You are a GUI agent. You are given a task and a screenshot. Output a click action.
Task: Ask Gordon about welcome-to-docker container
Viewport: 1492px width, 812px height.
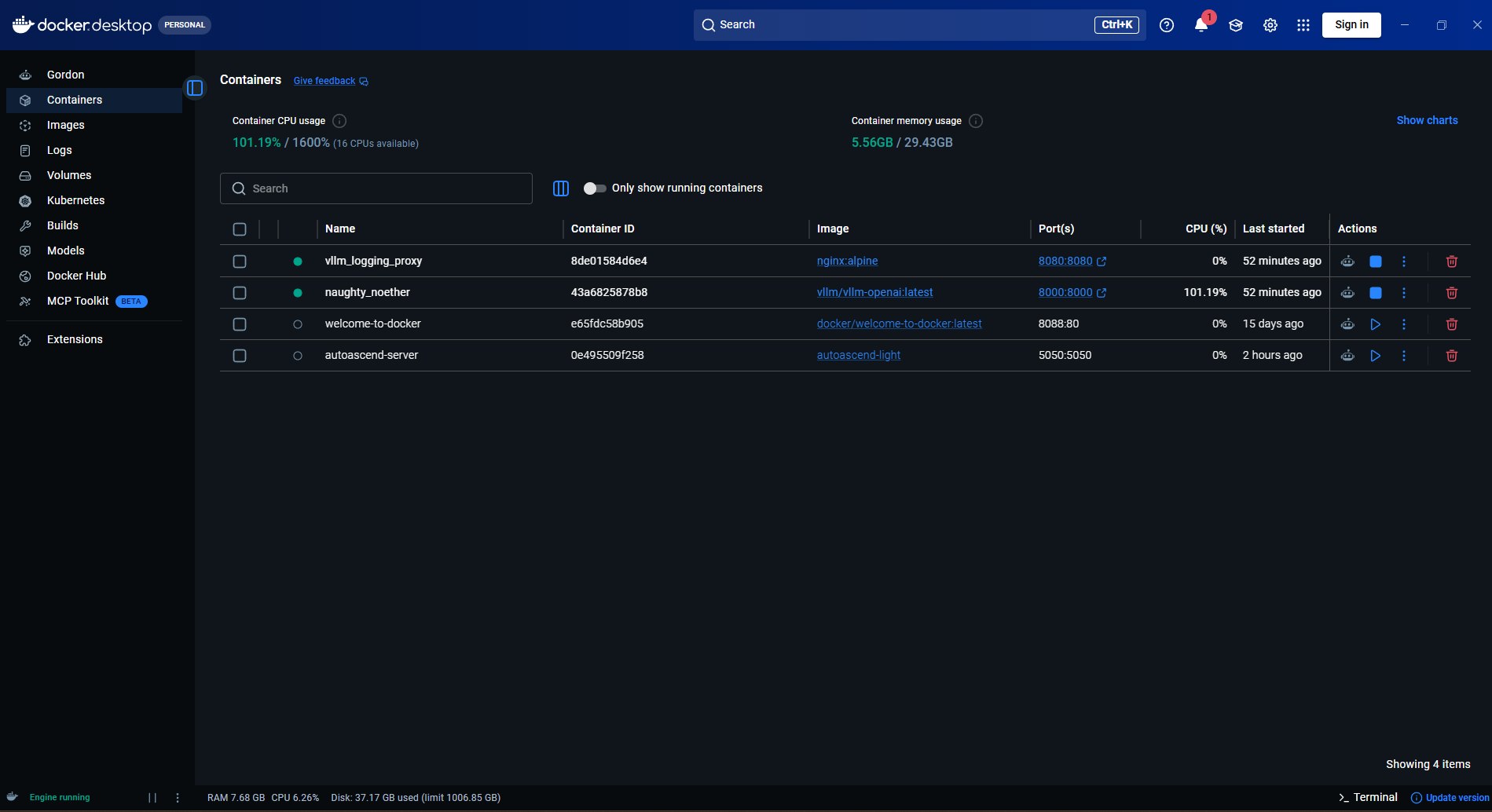point(1347,324)
